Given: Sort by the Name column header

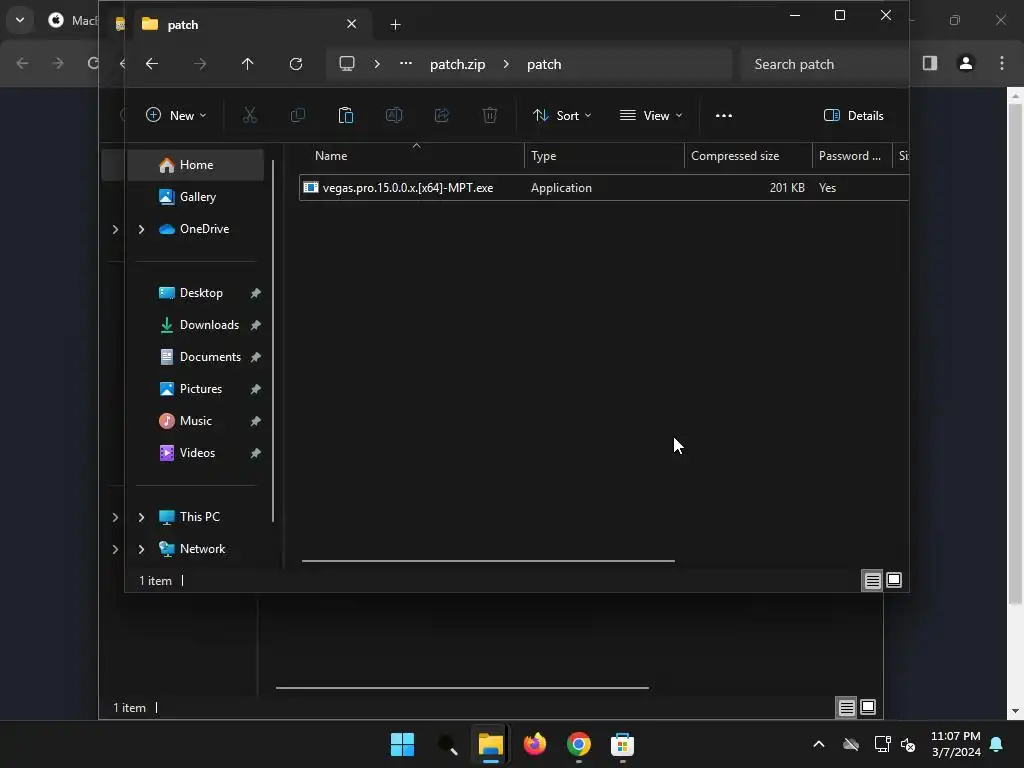Looking at the screenshot, I should 330,156.
